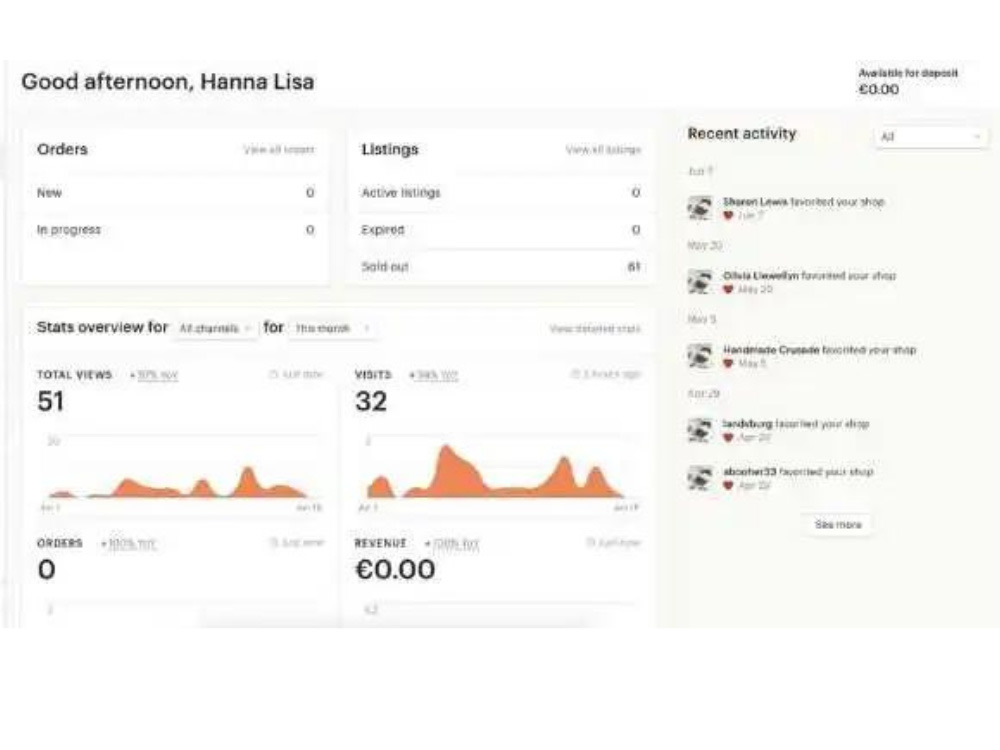Click the update-time icon in Total Views card
Screen dimensions: 1000x750
coord(274,374)
